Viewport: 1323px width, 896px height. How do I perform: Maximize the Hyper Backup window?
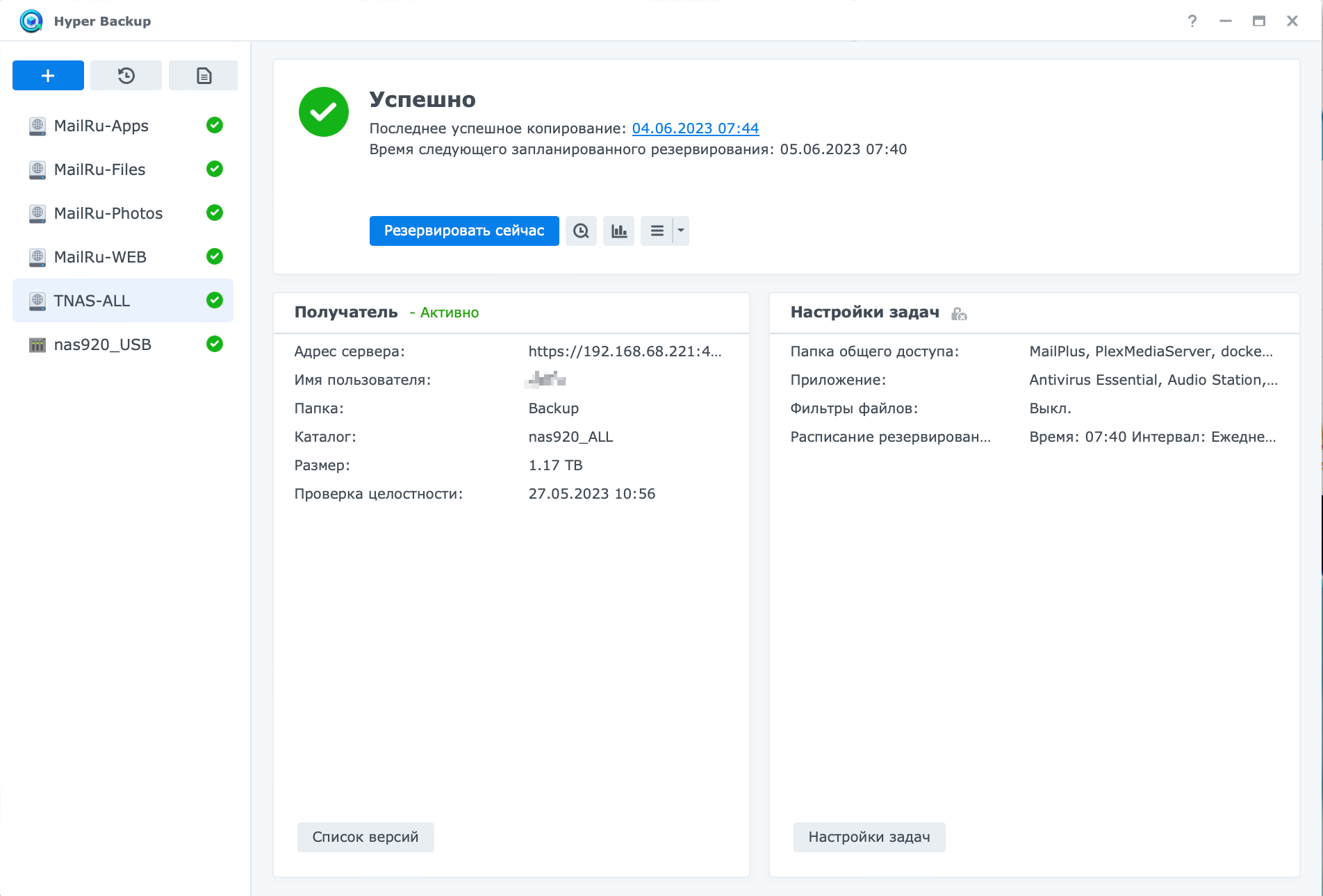click(1259, 21)
